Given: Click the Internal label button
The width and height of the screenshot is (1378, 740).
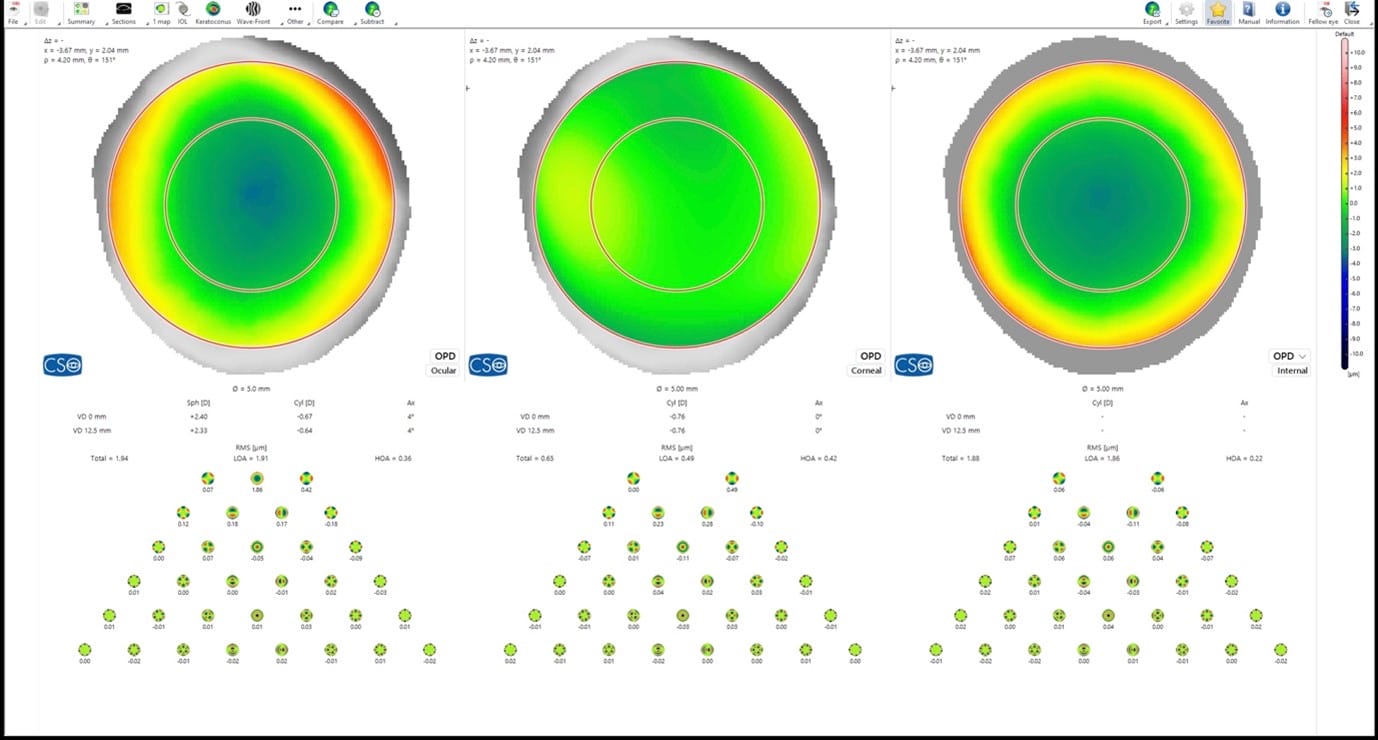Looking at the screenshot, I should pyautogui.click(x=1292, y=371).
